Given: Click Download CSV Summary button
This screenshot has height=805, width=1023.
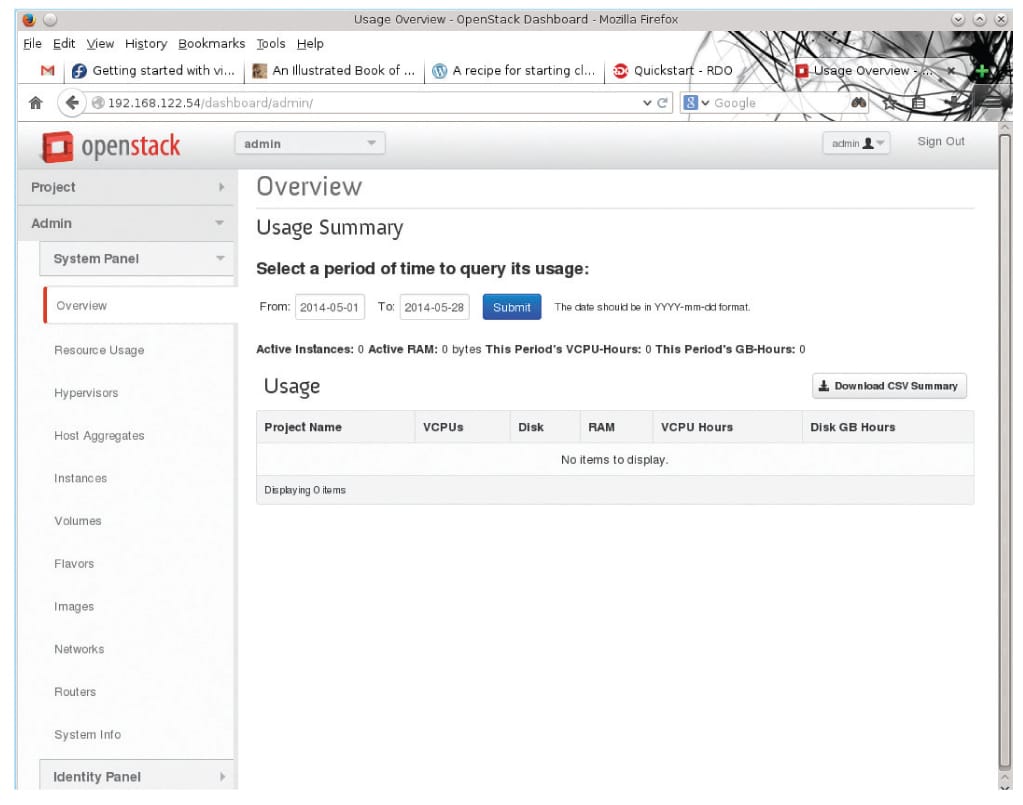Looking at the screenshot, I should click(888, 386).
